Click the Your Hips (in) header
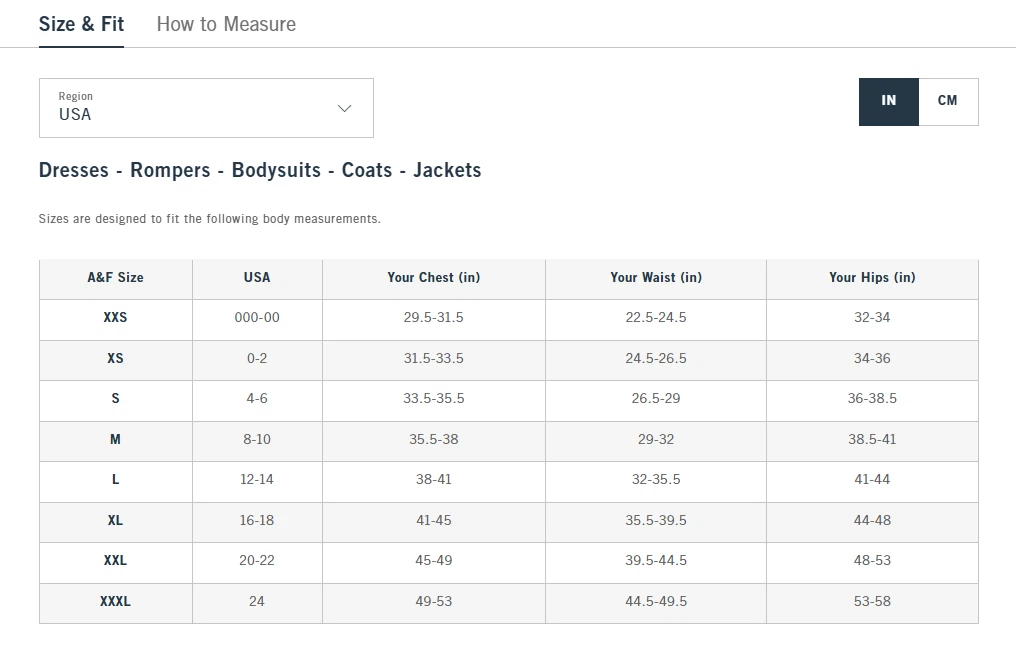Image resolution: width=1016 pixels, height=649 pixels. (x=872, y=278)
